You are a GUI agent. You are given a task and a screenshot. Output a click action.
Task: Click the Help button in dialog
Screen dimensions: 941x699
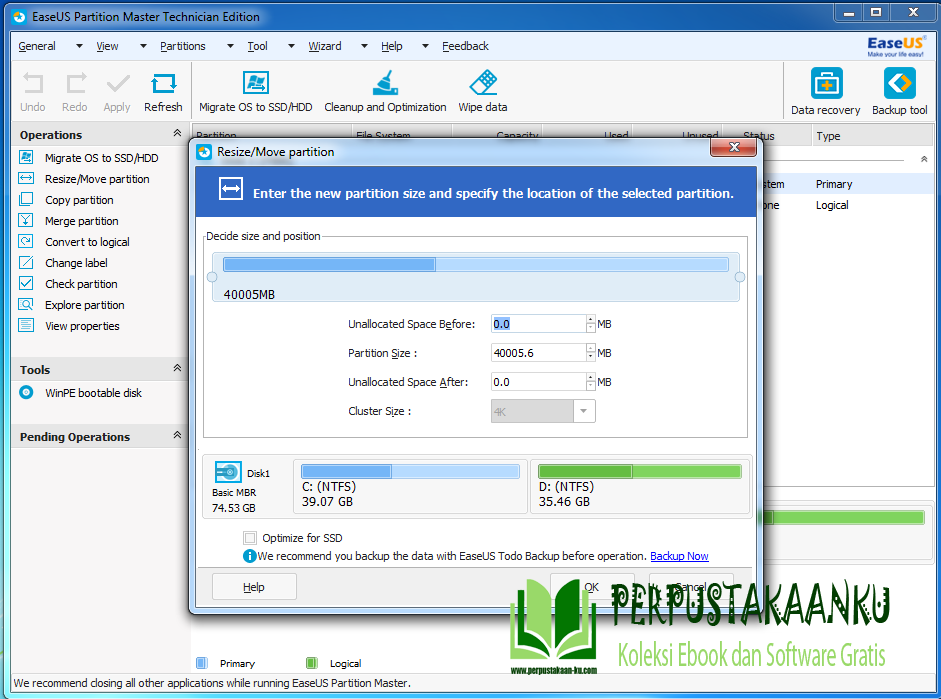pyautogui.click(x=254, y=587)
